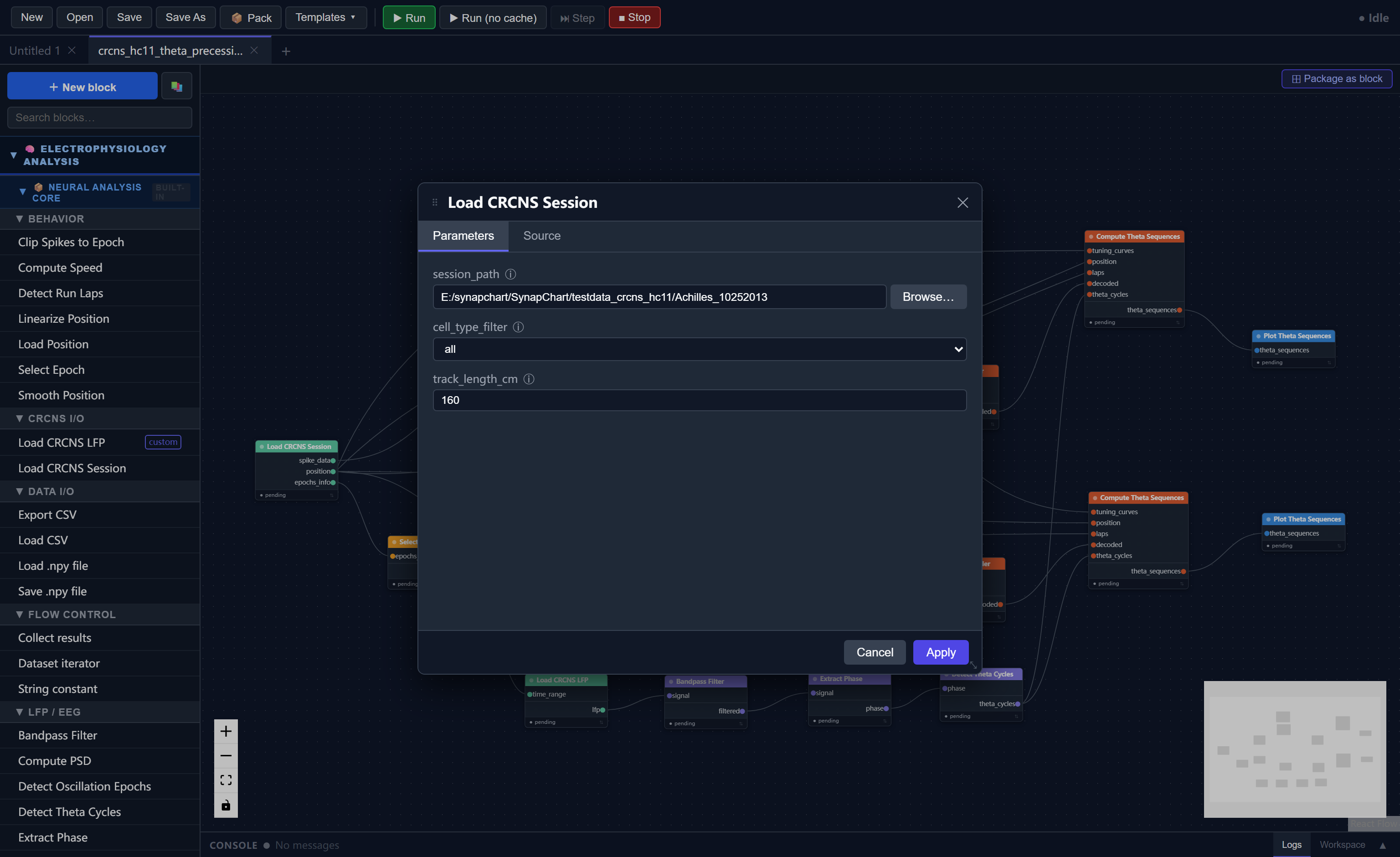Collapse the Neural Analysis Core group
1400x857 pixels.
point(23,192)
